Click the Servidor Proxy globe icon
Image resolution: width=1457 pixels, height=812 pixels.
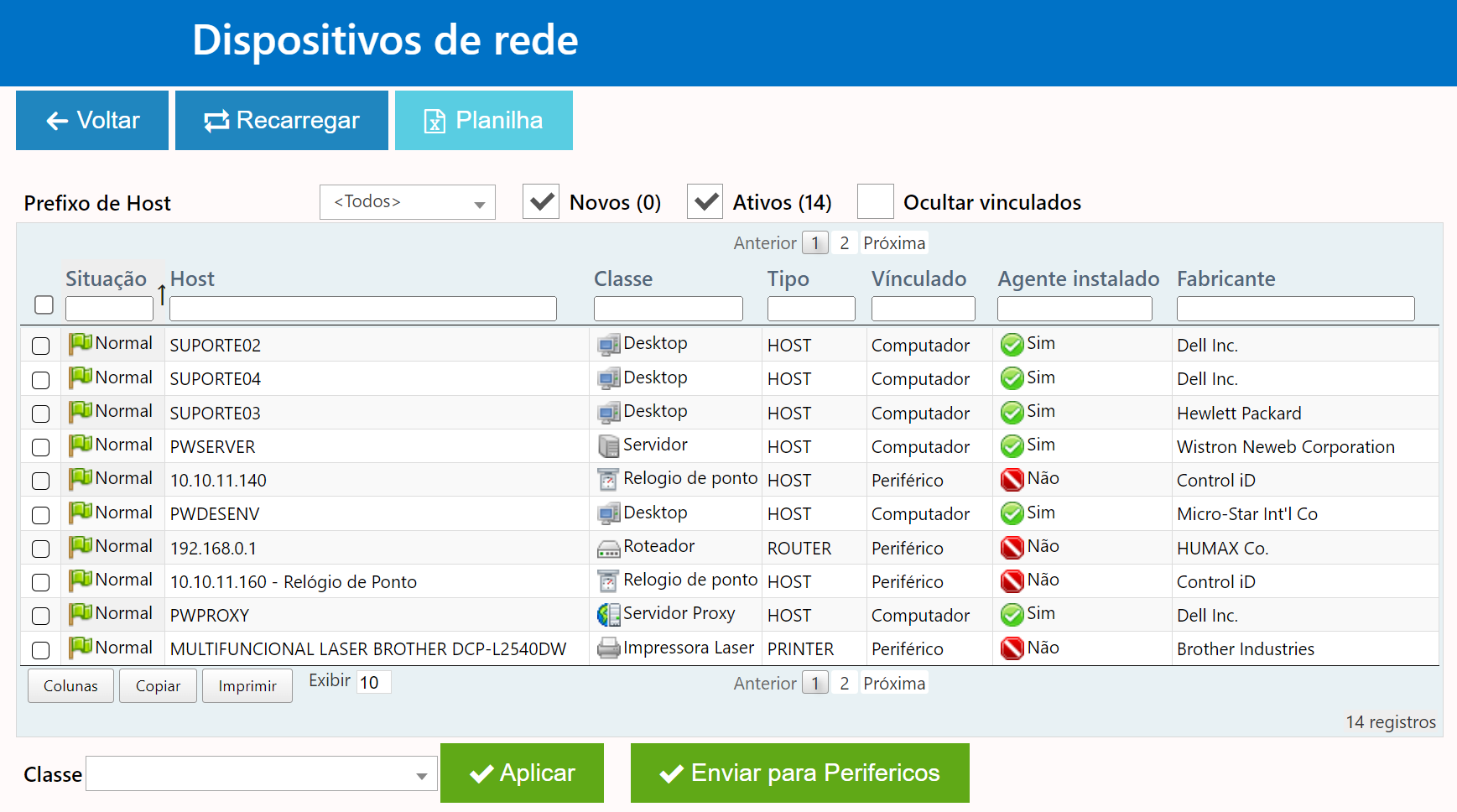[609, 614]
